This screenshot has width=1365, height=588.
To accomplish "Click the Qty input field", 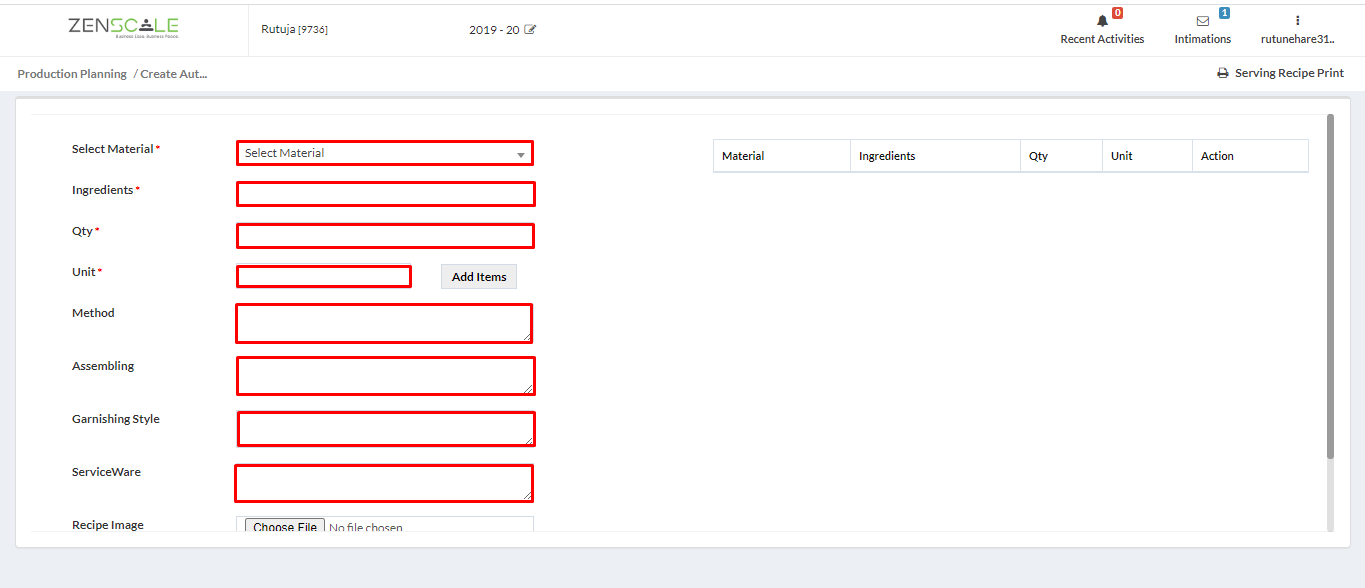I will tap(385, 236).
